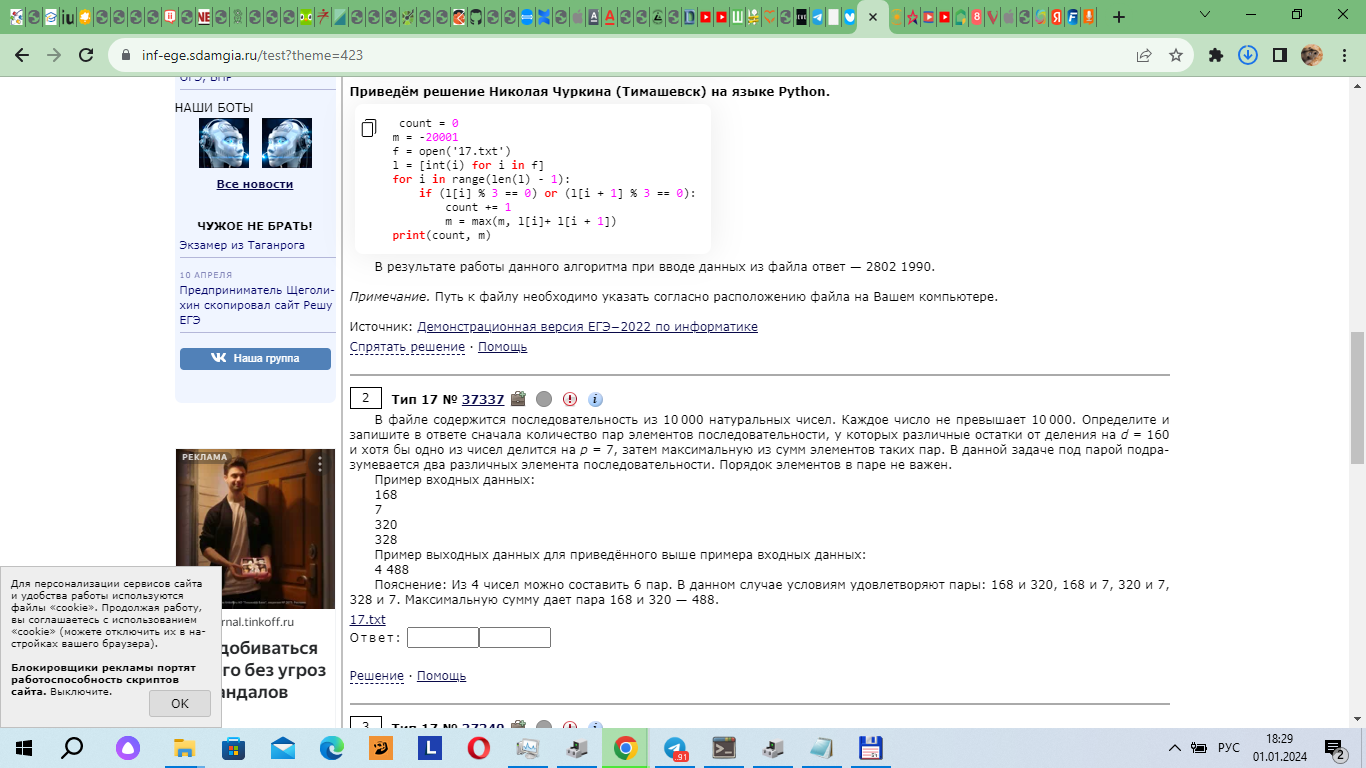1366x768 pixels.
Task: Click the briefcase add icon for task 37337
Action: point(518,399)
